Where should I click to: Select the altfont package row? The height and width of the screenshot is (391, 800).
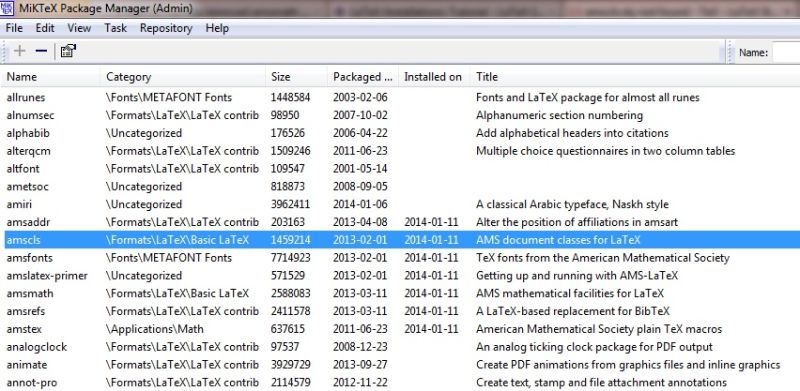[402, 168]
